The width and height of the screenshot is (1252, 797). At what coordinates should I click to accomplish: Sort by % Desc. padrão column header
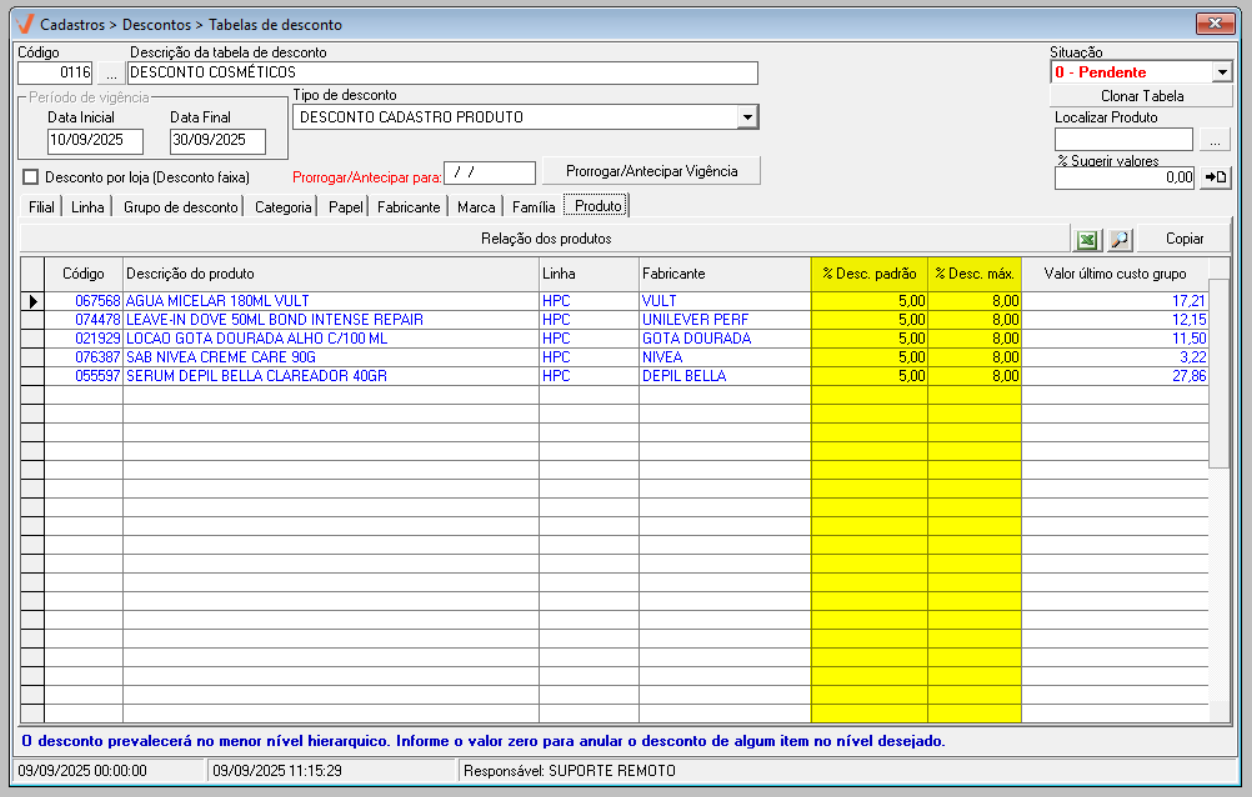pyautogui.click(x=868, y=273)
